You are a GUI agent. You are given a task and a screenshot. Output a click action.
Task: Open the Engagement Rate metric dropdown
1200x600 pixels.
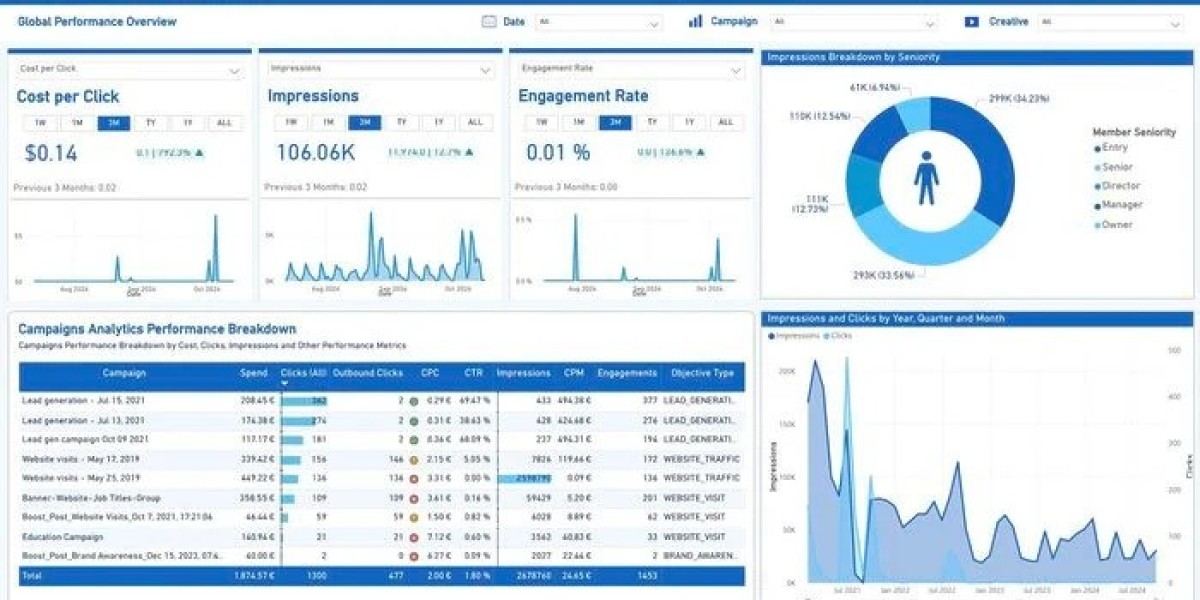tap(632, 70)
